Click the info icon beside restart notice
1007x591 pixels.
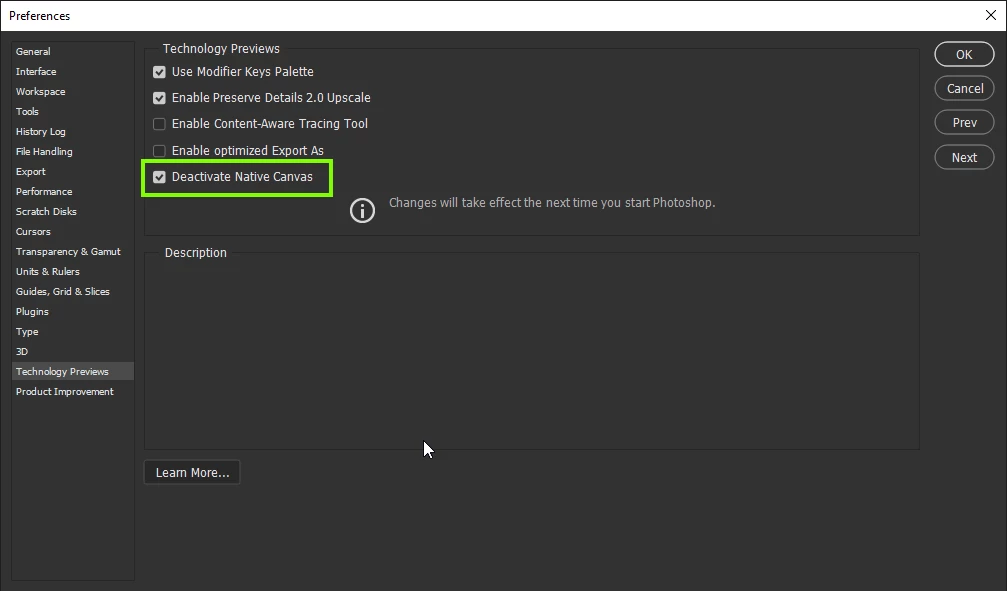point(362,211)
